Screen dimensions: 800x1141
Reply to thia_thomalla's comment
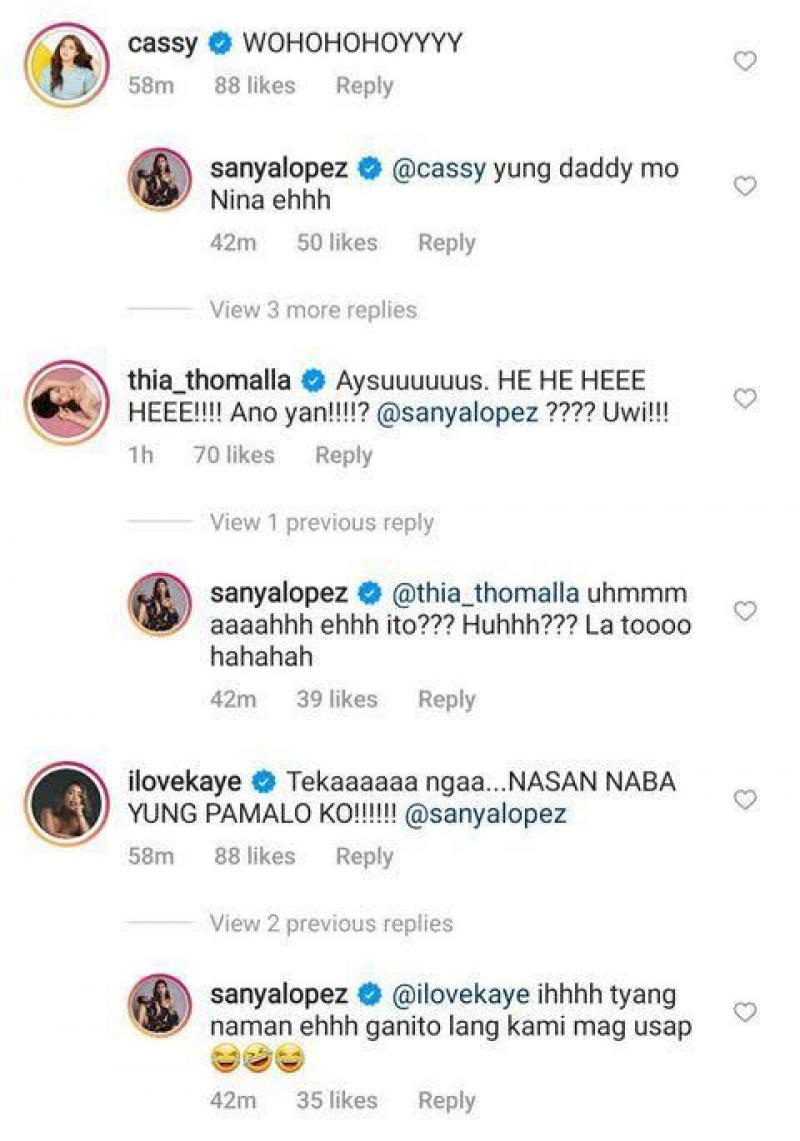coord(343,455)
